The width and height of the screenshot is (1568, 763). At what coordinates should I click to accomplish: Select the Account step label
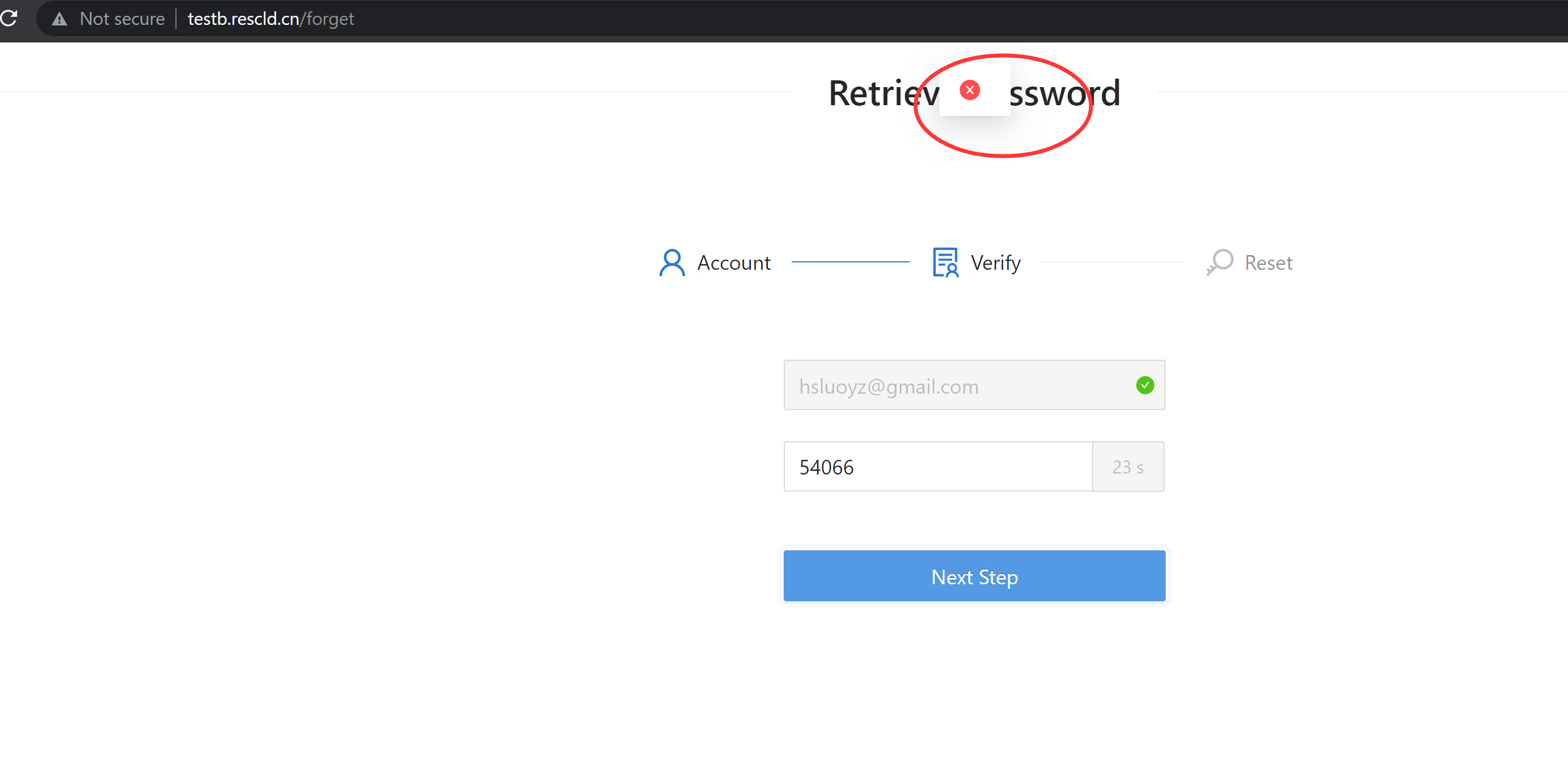(x=733, y=262)
